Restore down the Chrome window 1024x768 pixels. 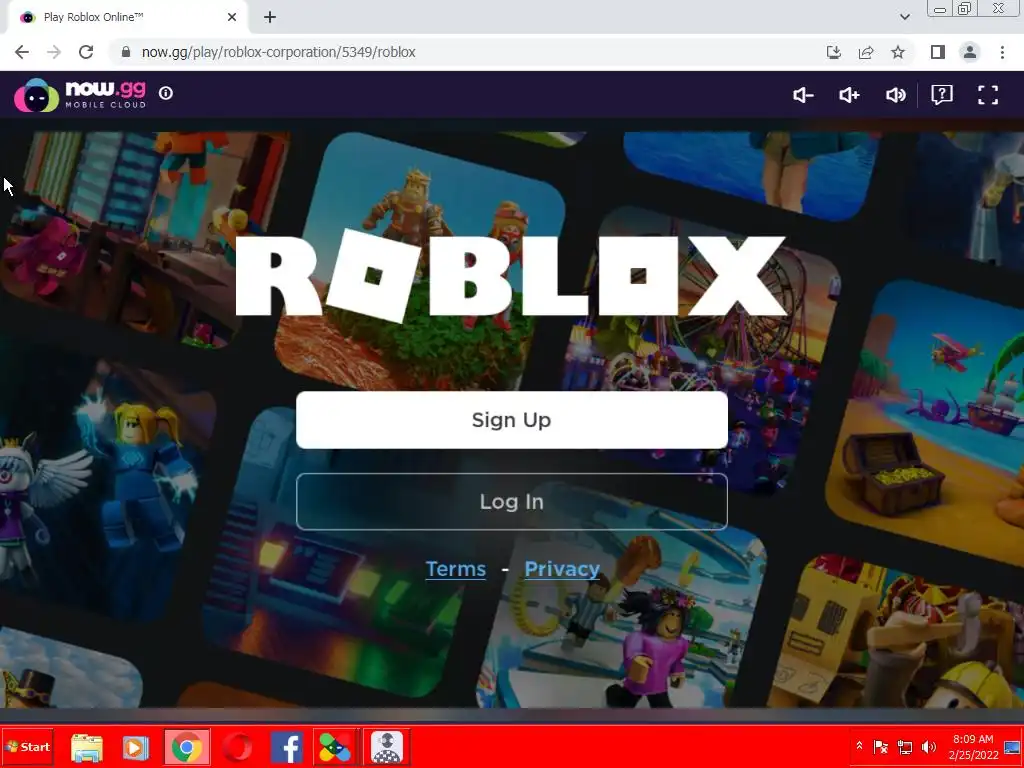(x=965, y=8)
